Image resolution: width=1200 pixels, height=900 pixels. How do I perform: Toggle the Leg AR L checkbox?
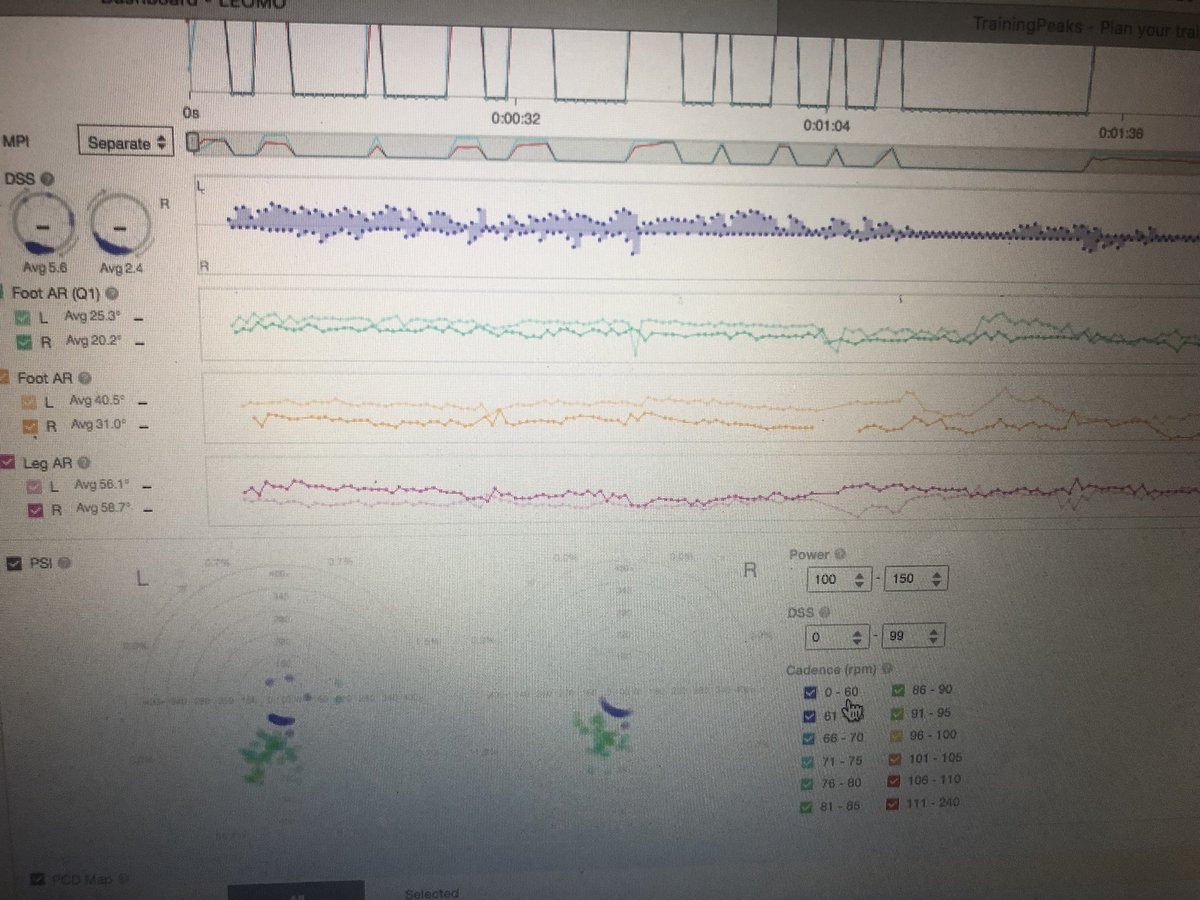tap(32, 485)
